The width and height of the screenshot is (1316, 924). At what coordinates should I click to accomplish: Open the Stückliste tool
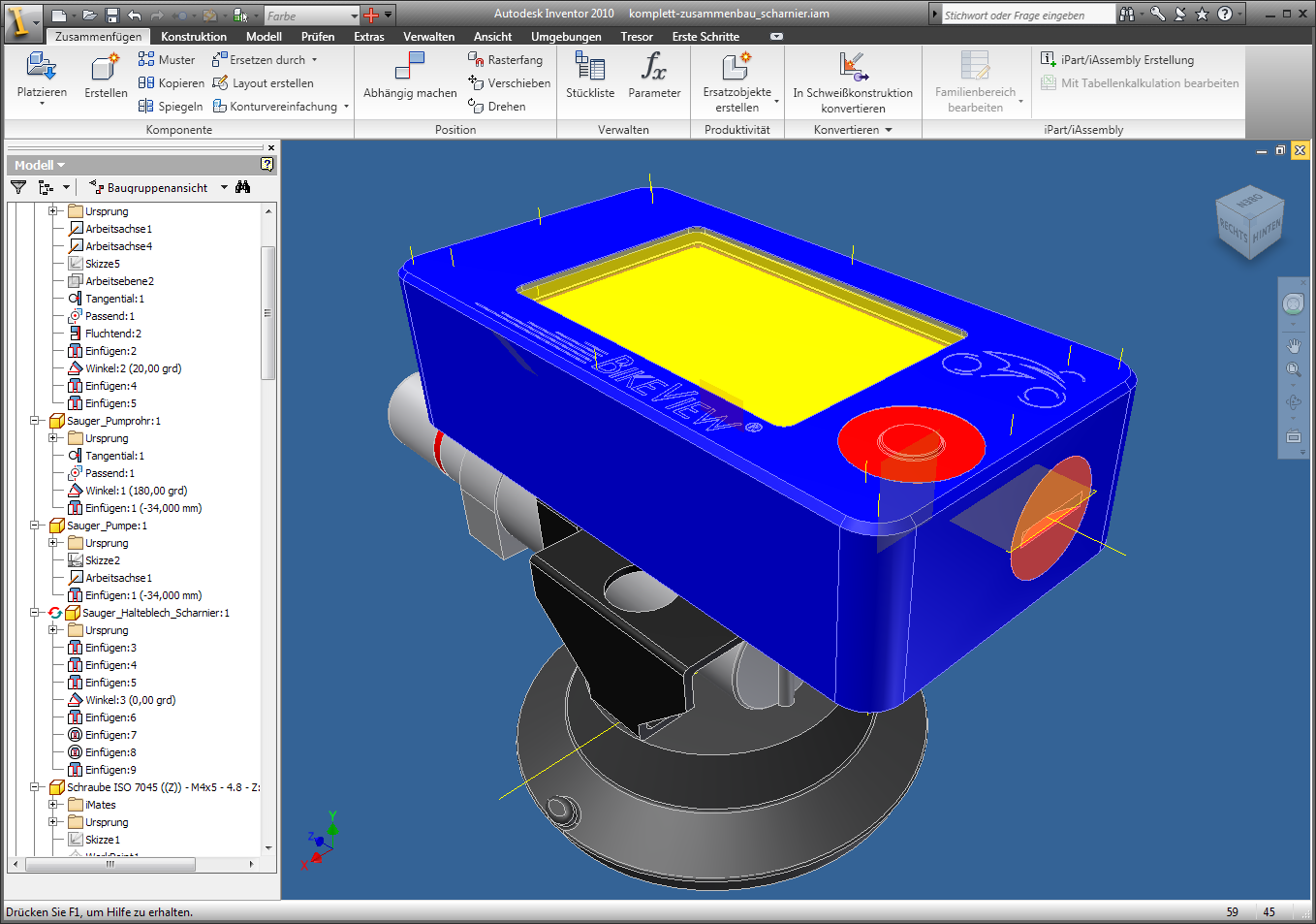(590, 68)
